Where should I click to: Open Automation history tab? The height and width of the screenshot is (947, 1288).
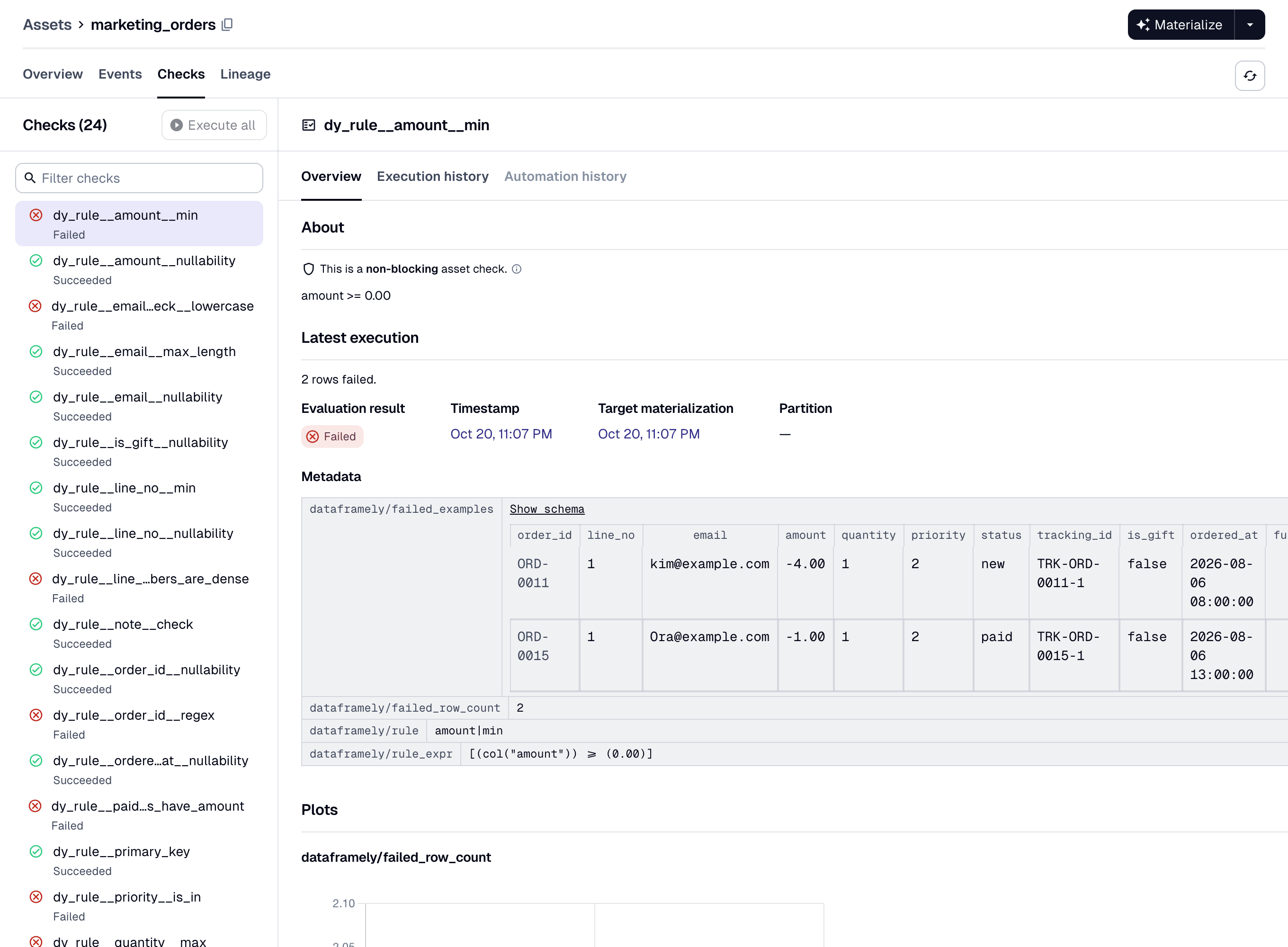pyautogui.click(x=565, y=177)
